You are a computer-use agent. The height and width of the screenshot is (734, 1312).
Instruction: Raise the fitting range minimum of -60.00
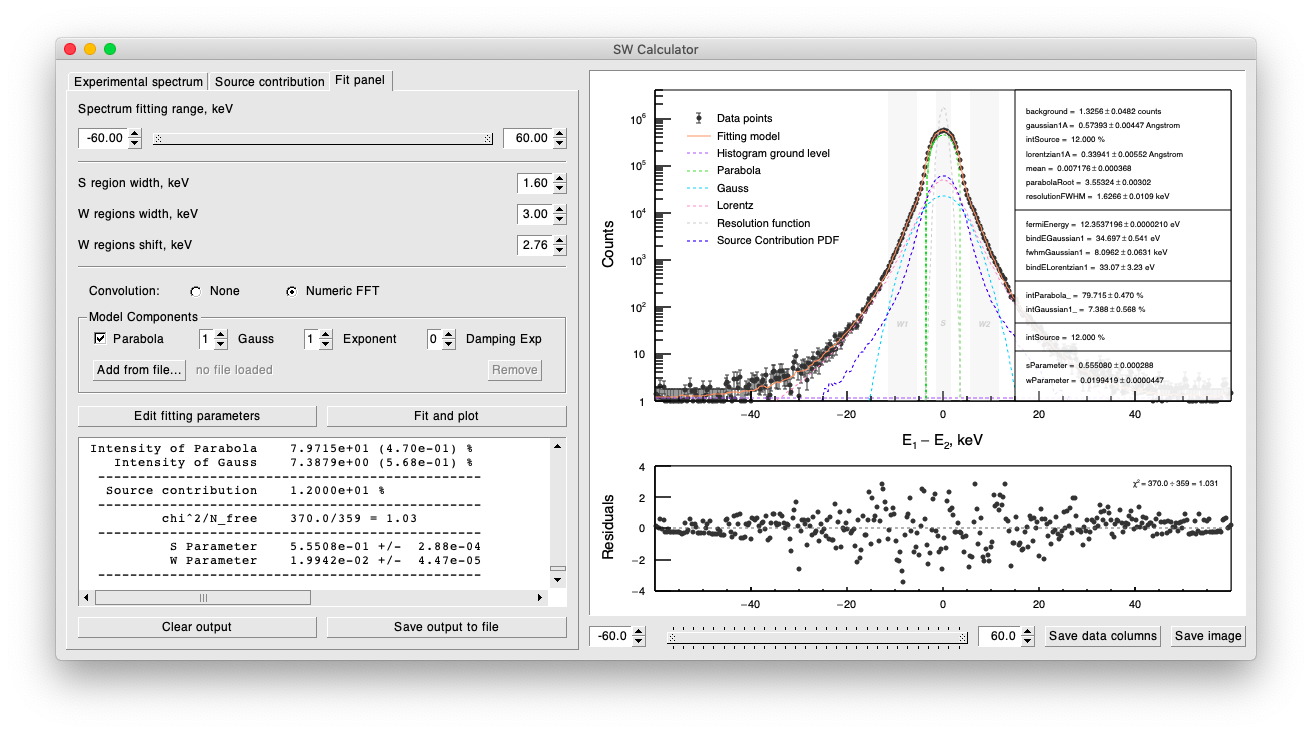pyautogui.click(x=135, y=134)
